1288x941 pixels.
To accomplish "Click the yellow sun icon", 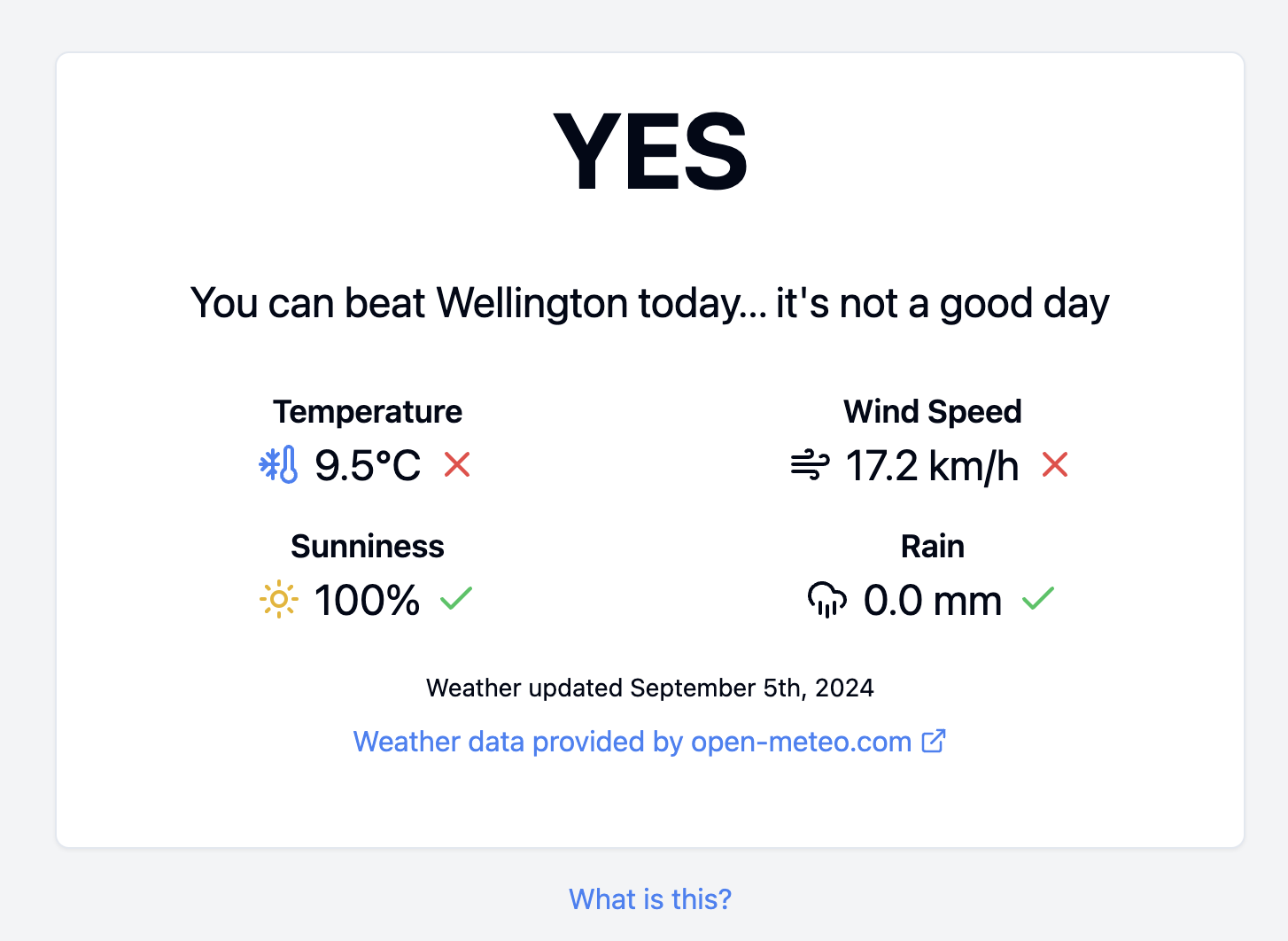I will click(x=278, y=600).
